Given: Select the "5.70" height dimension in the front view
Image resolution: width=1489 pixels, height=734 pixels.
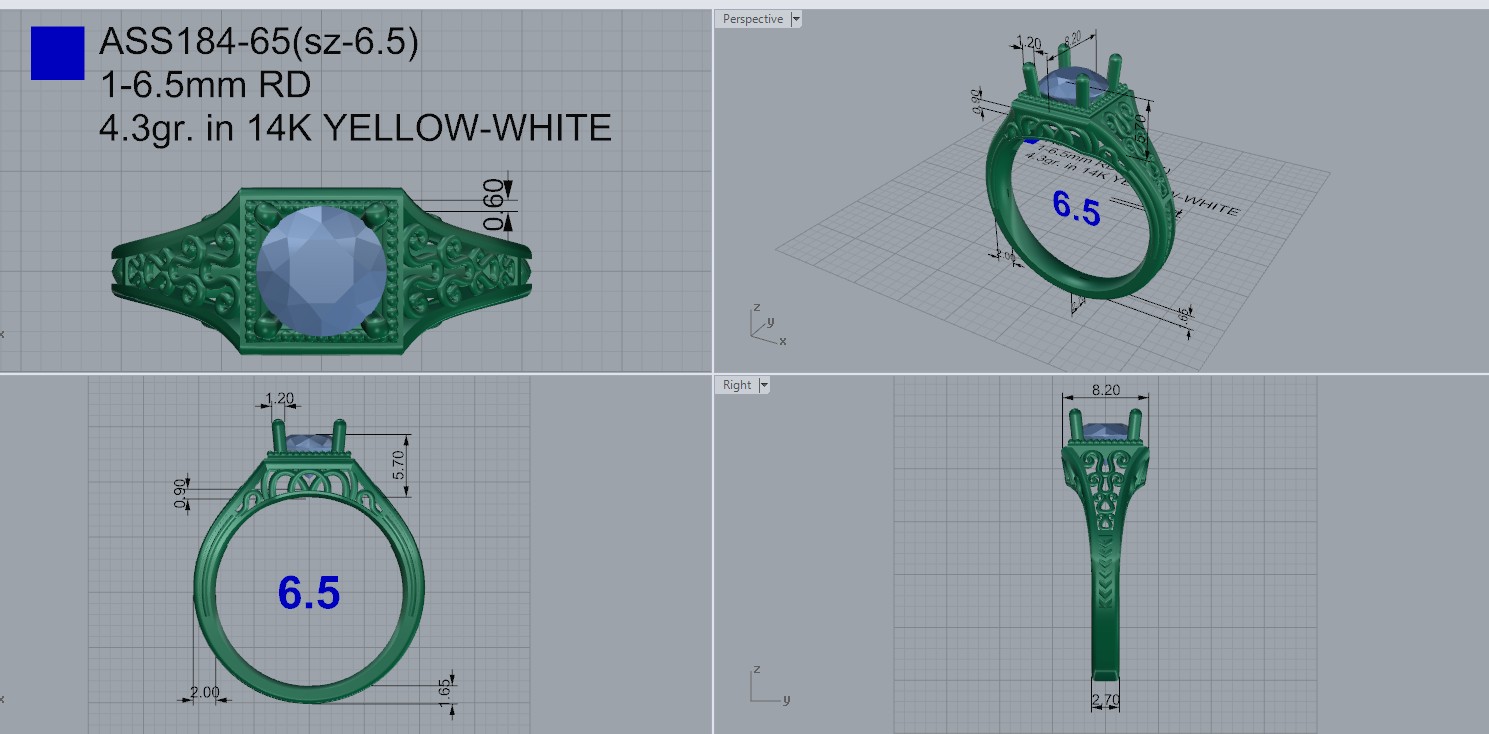Looking at the screenshot, I should click(399, 465).
